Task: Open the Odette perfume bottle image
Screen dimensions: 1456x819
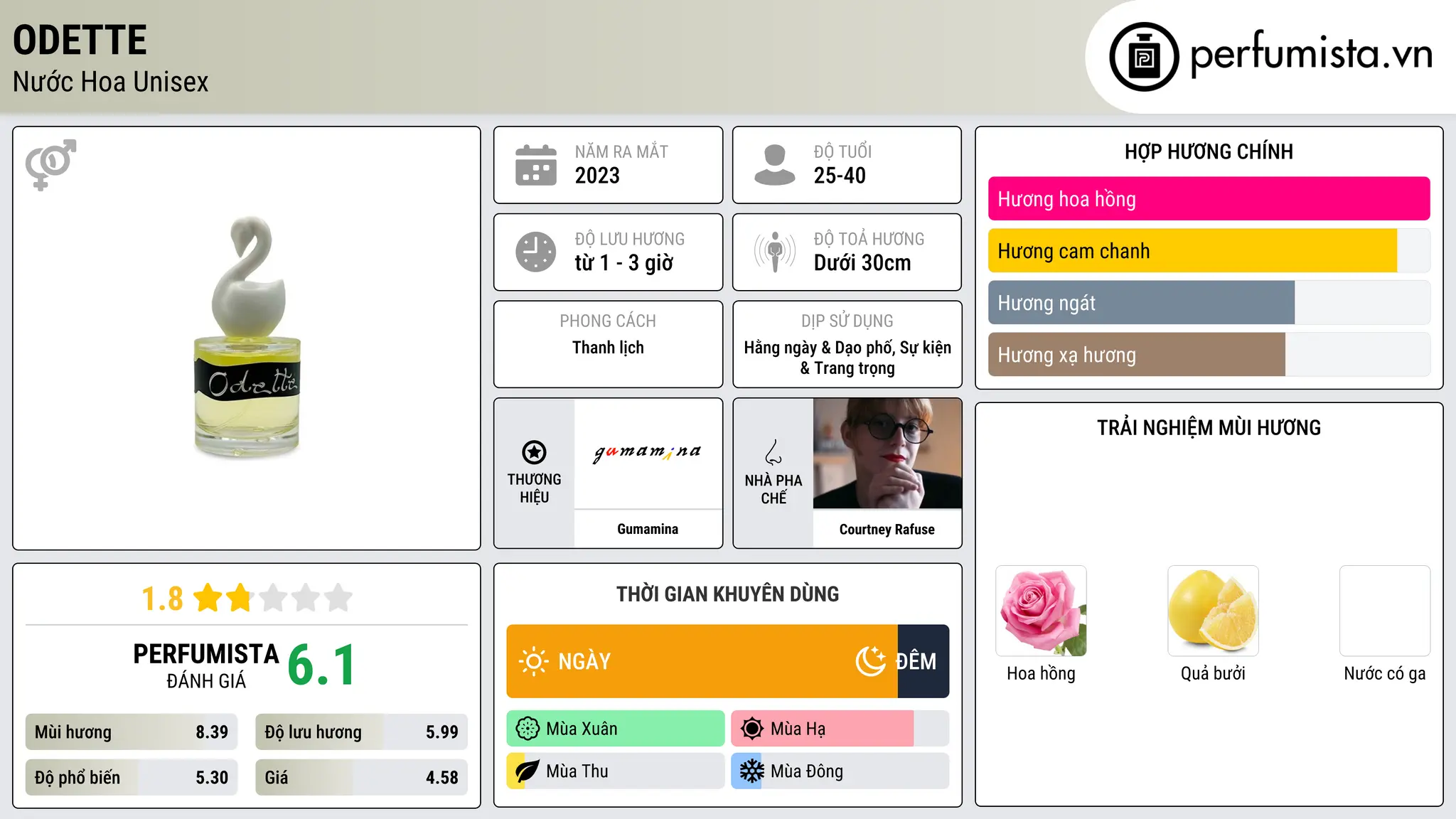Action: pos(247,336)
